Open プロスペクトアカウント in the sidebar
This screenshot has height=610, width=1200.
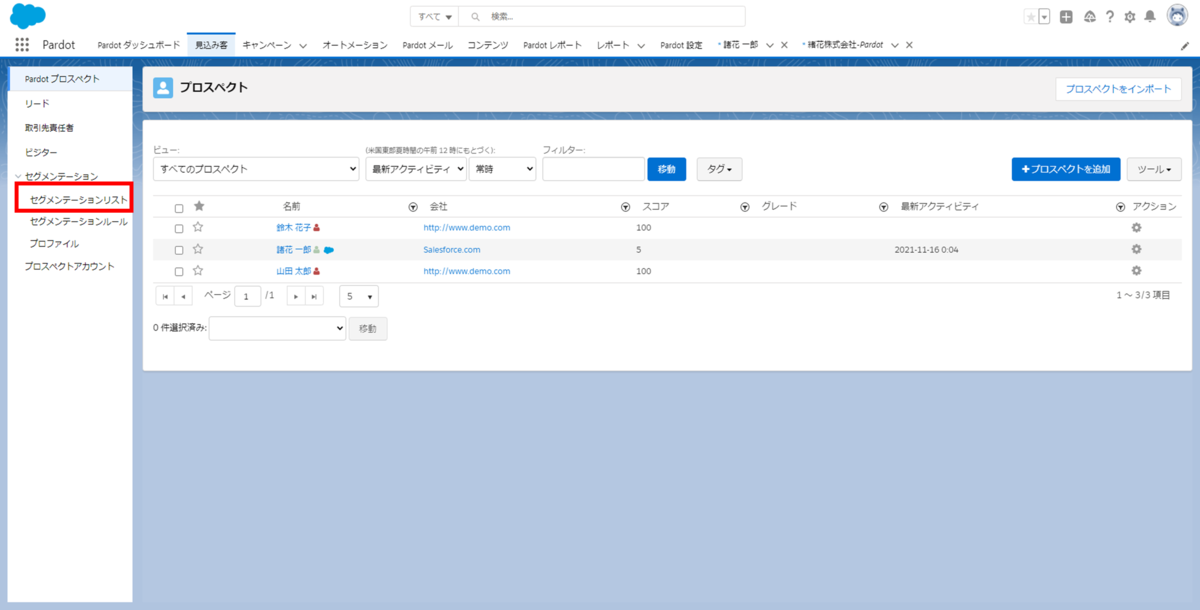pyautogui.click(x=69, y=266)
